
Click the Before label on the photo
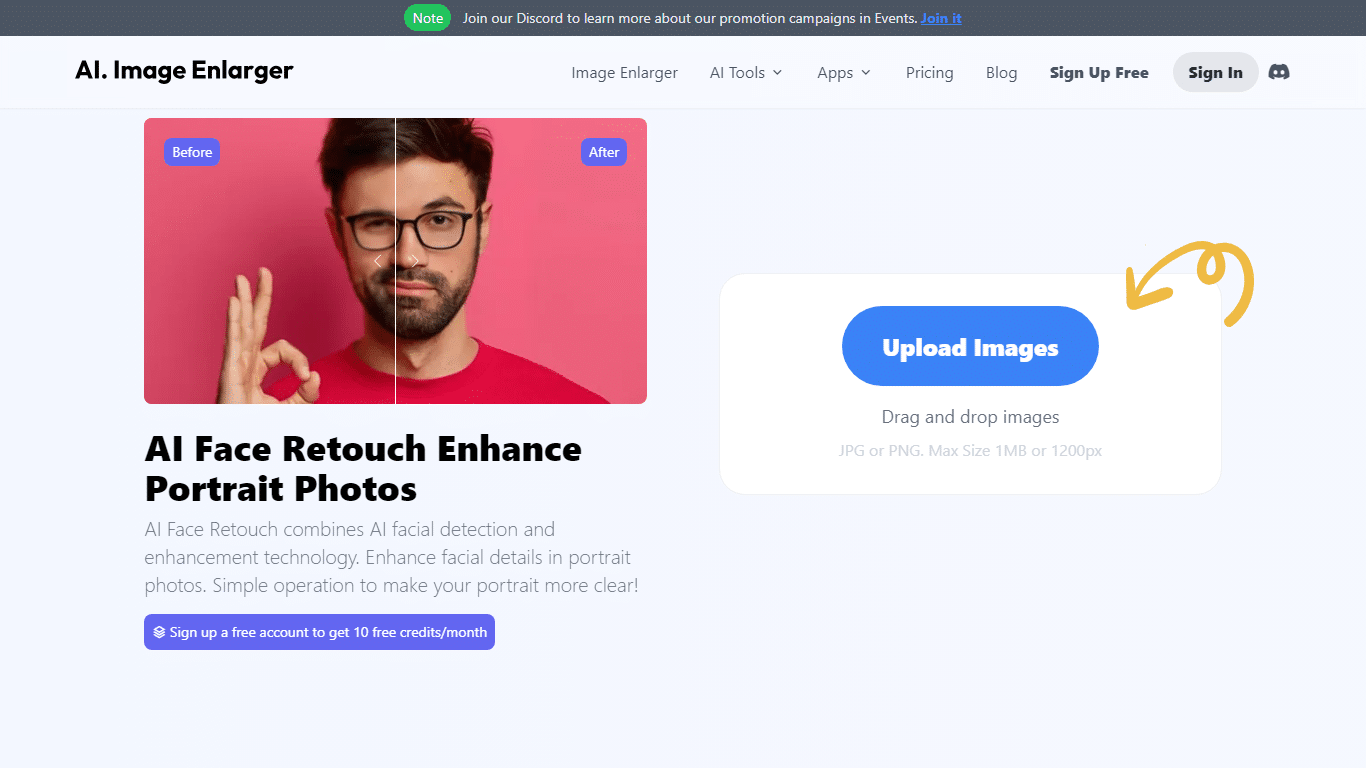[192, 152]
